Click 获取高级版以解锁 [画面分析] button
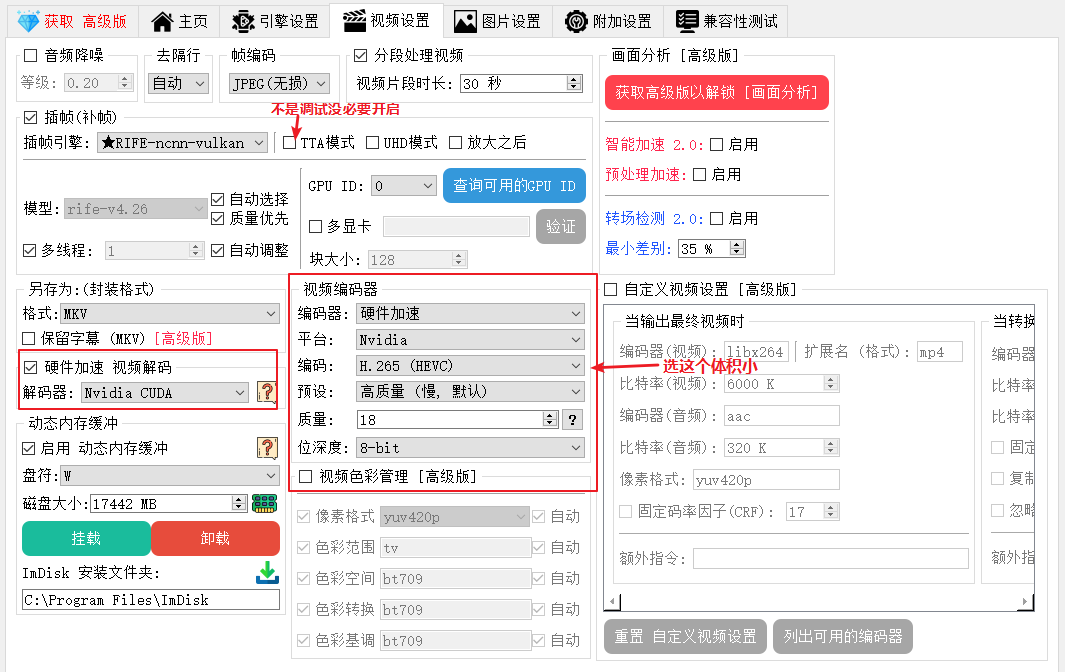The image size is (1065, 672). tap(717, 92)
